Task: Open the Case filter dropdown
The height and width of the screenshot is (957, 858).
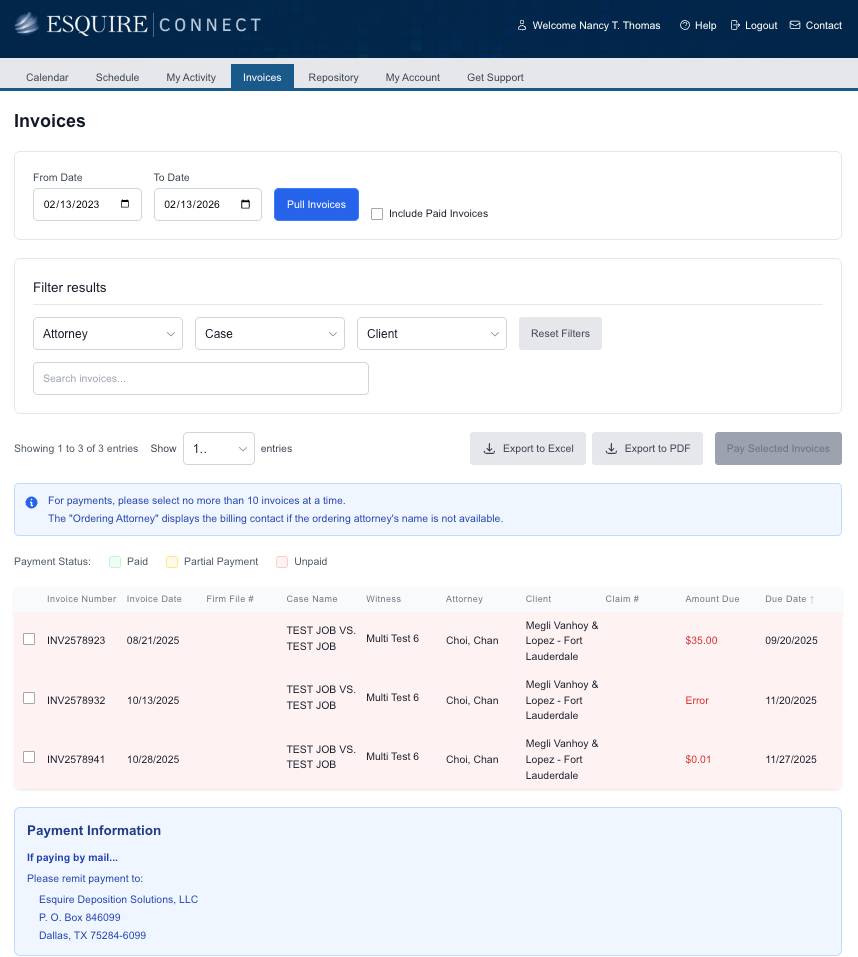Action: point(270,333)
